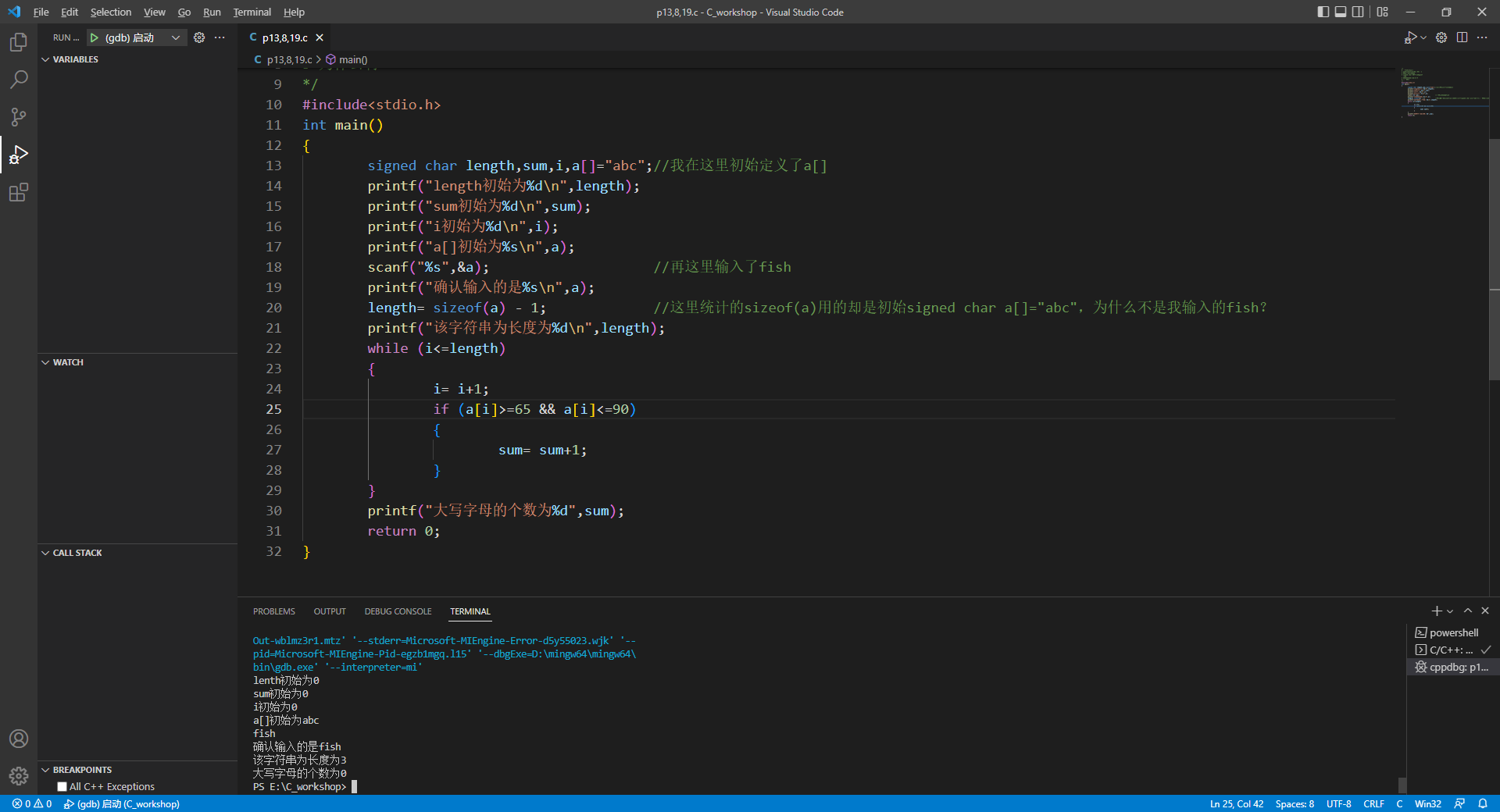The image size is (1500, 812).
Task: Open the Go menu
Action: pos(184,12)
